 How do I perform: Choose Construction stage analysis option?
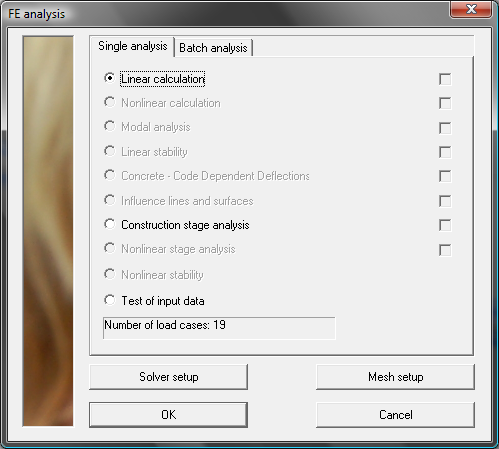(109, 224)
